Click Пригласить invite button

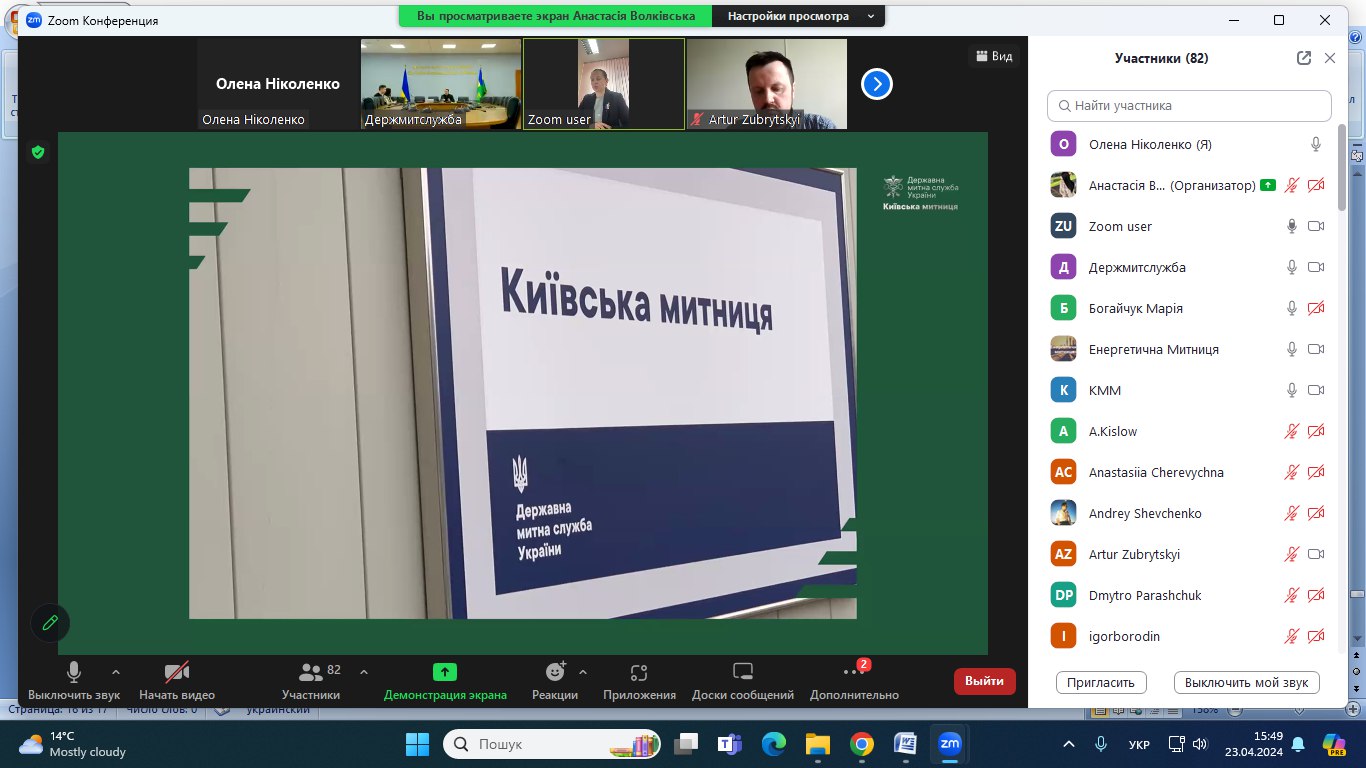click(x=1101, y=682)
